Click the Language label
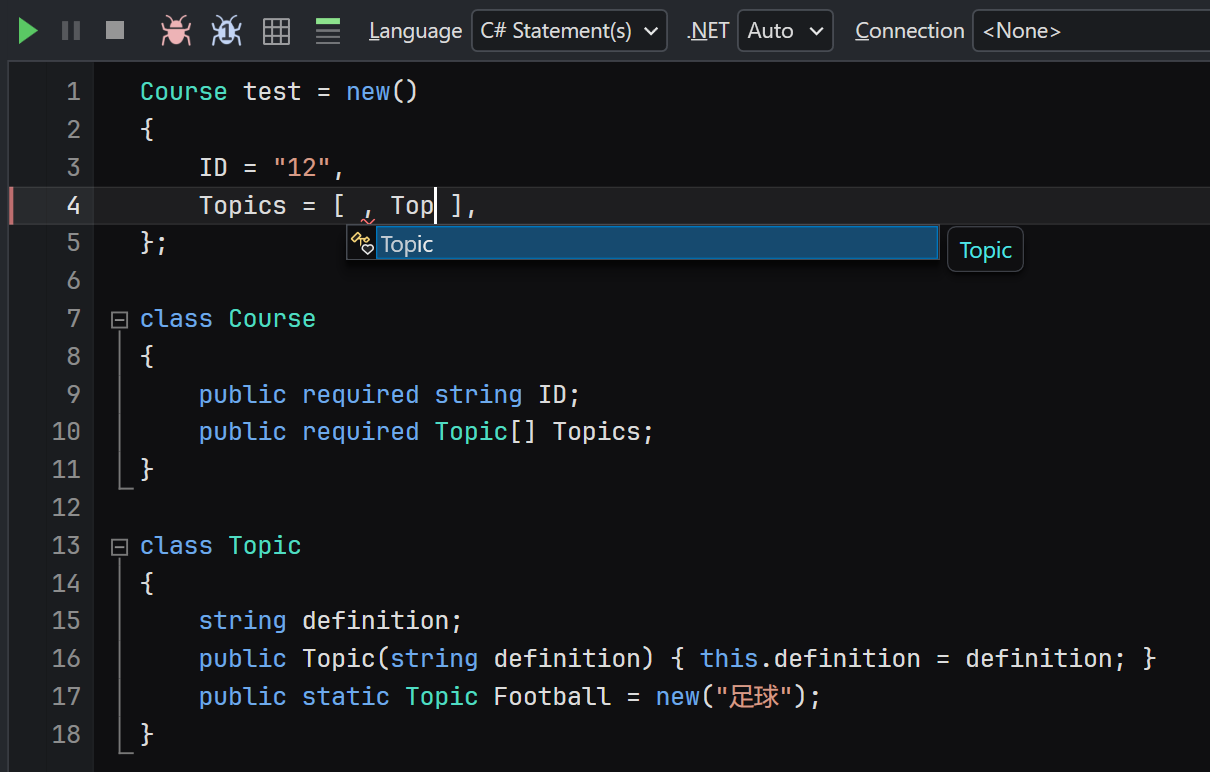The height and width of the screenshot is (772, 1210). [x=415, y=31]
